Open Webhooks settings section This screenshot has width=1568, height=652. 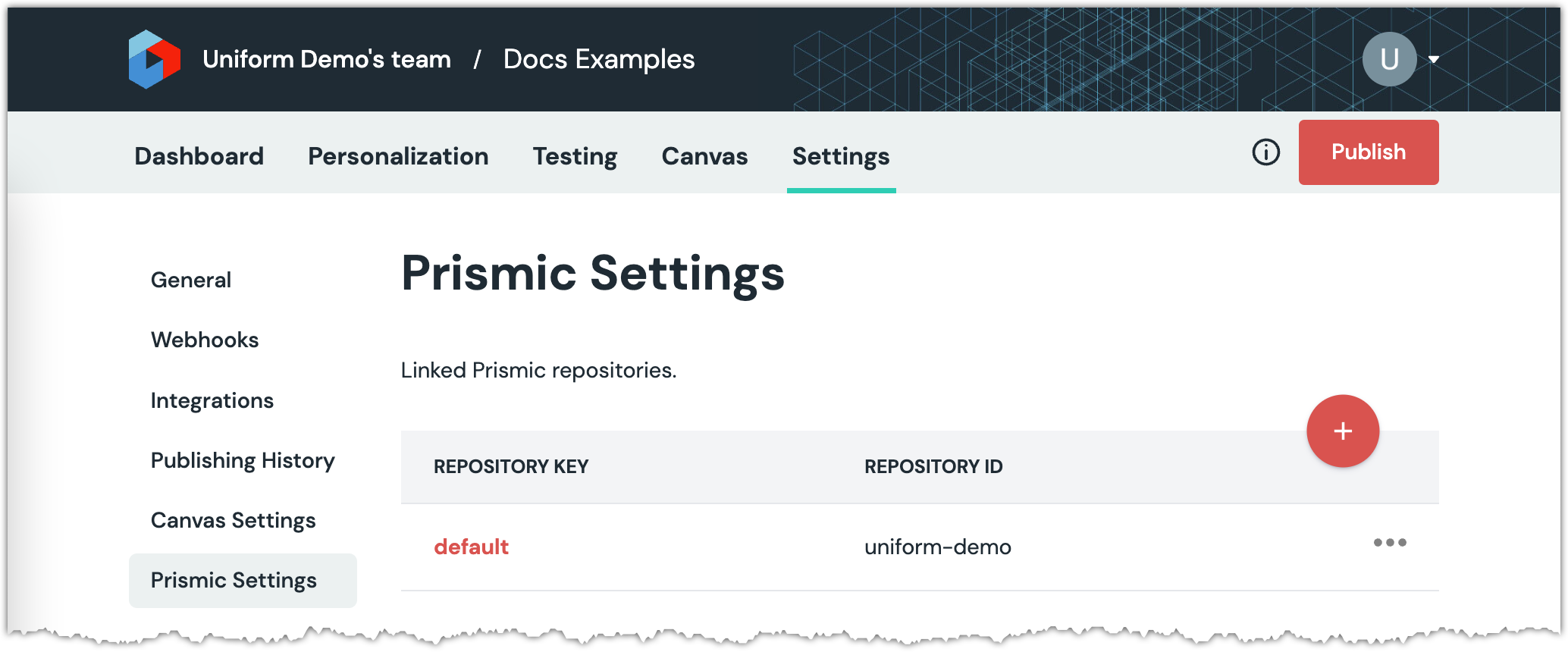[x=205, y=340]
